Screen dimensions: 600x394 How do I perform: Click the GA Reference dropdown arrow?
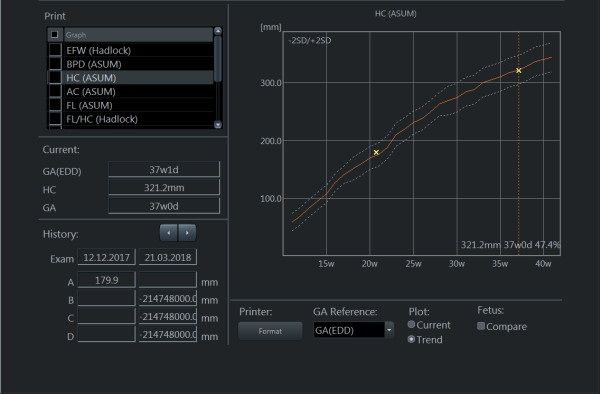pos(389,330)
